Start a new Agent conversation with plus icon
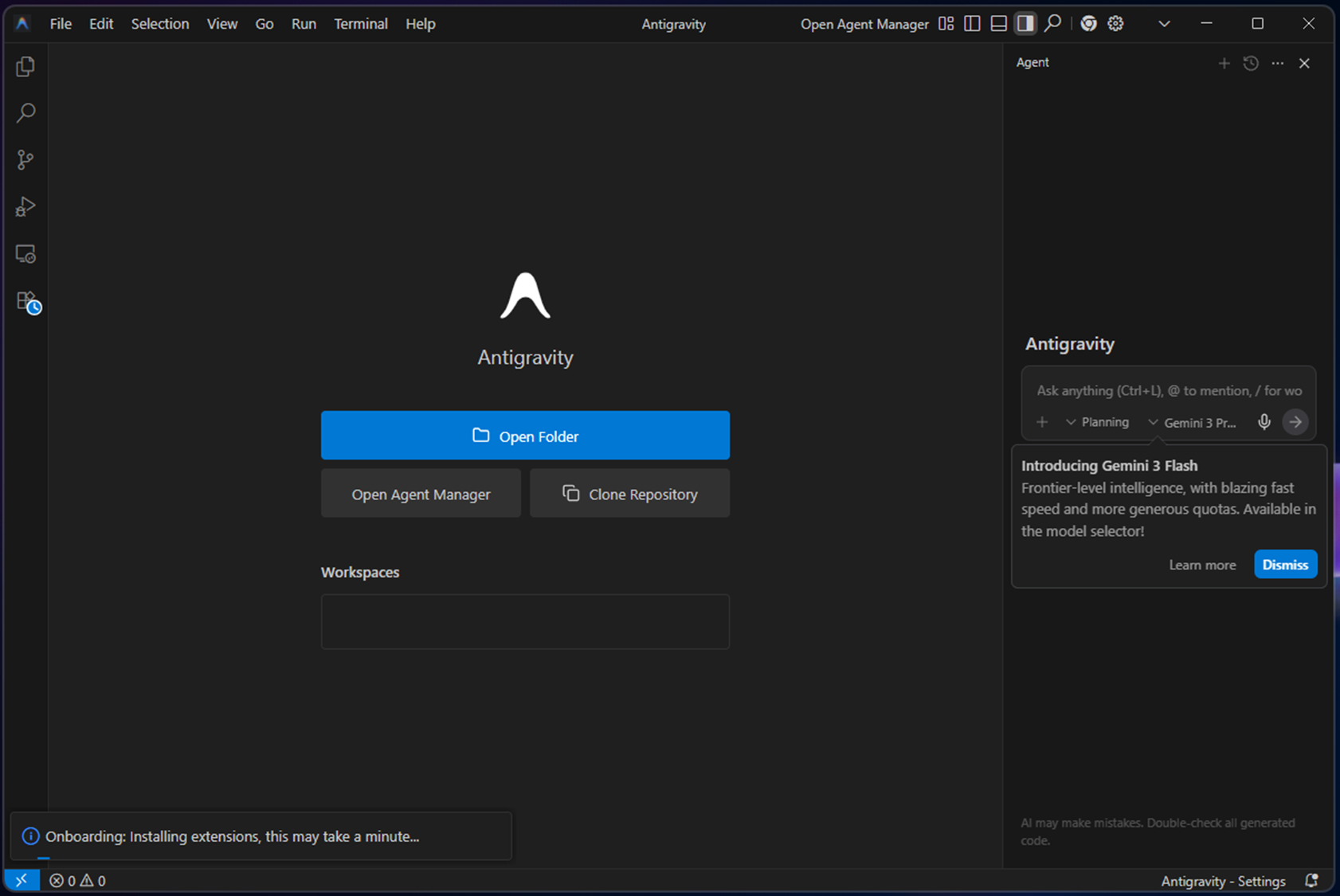Viewport: 1340px width, 896px height. click(1224, 63)
